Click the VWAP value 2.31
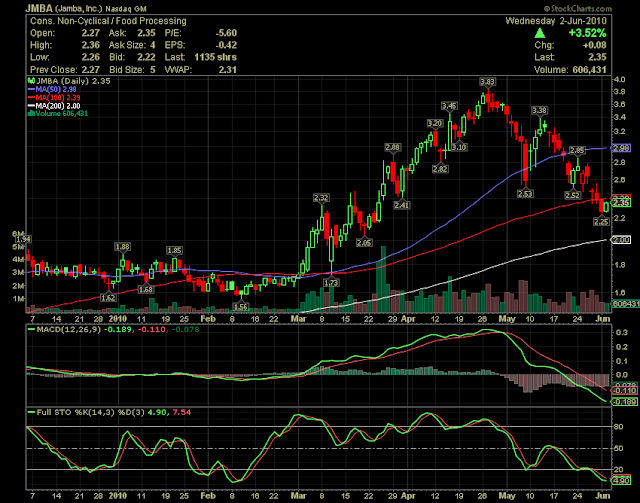The height and width of the screenshot is (503, 640). coord(228,69)
